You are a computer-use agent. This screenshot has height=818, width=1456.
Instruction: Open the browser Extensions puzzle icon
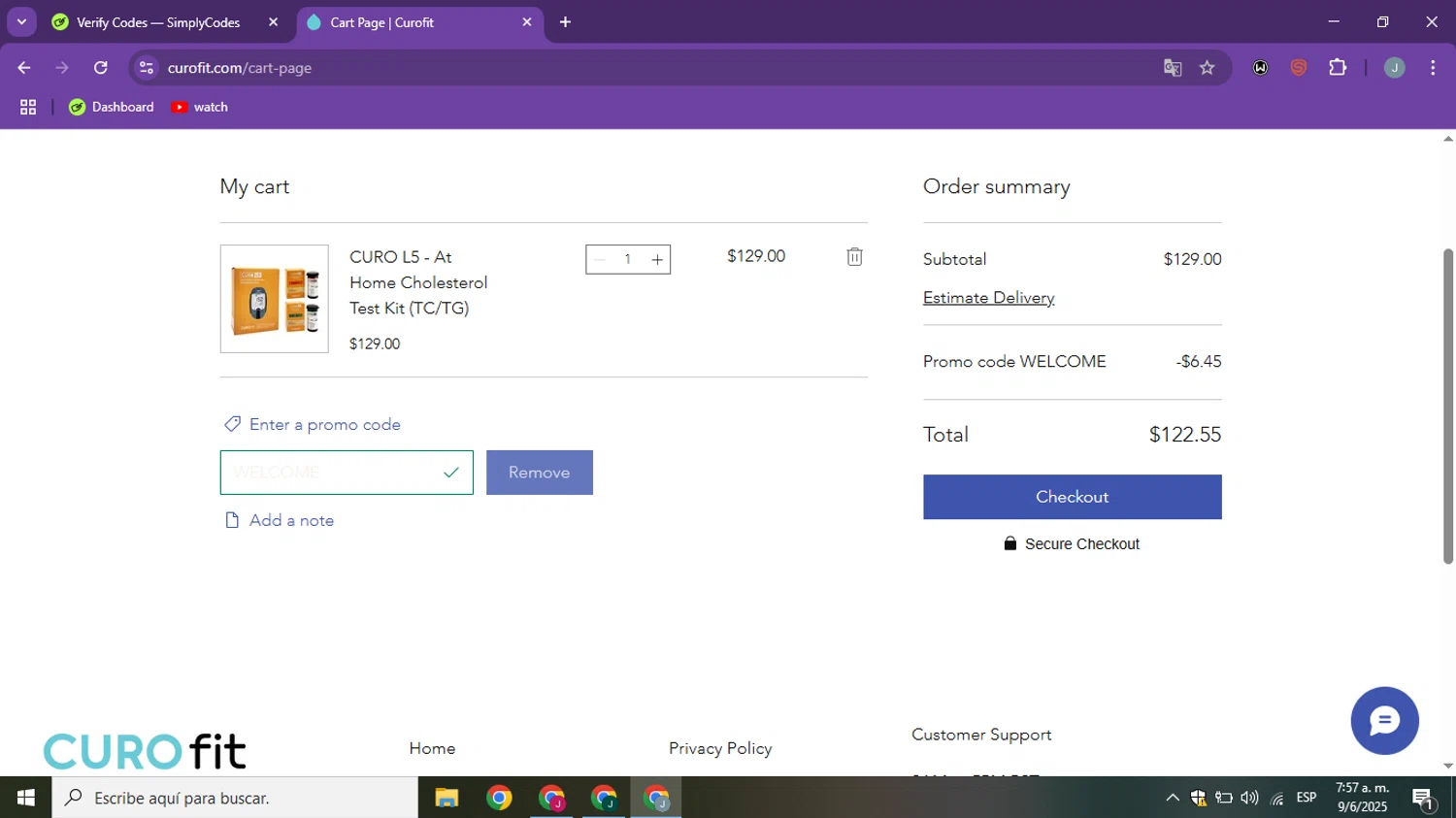pos(1338,68)
